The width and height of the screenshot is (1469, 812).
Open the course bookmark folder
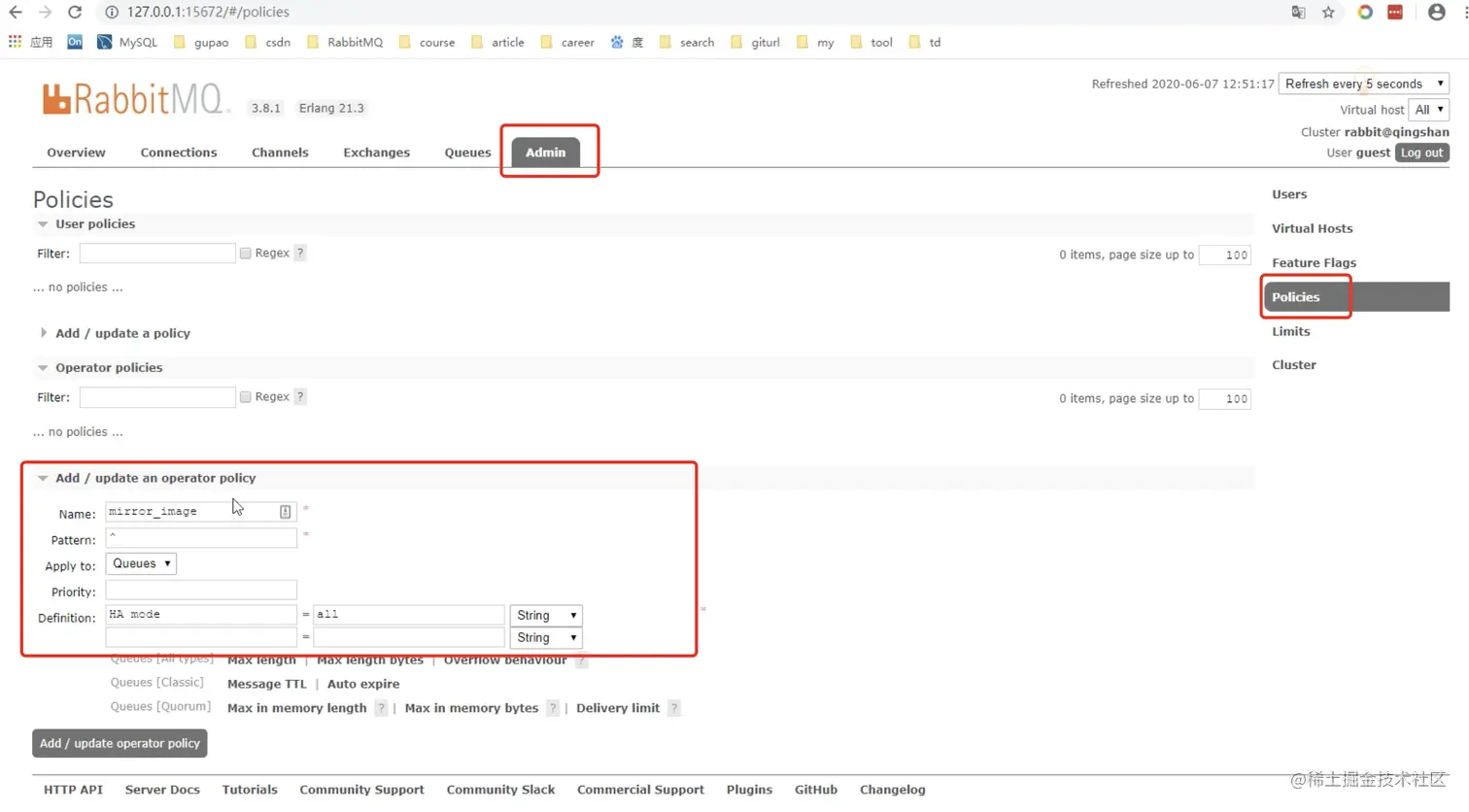pos(427,42)
